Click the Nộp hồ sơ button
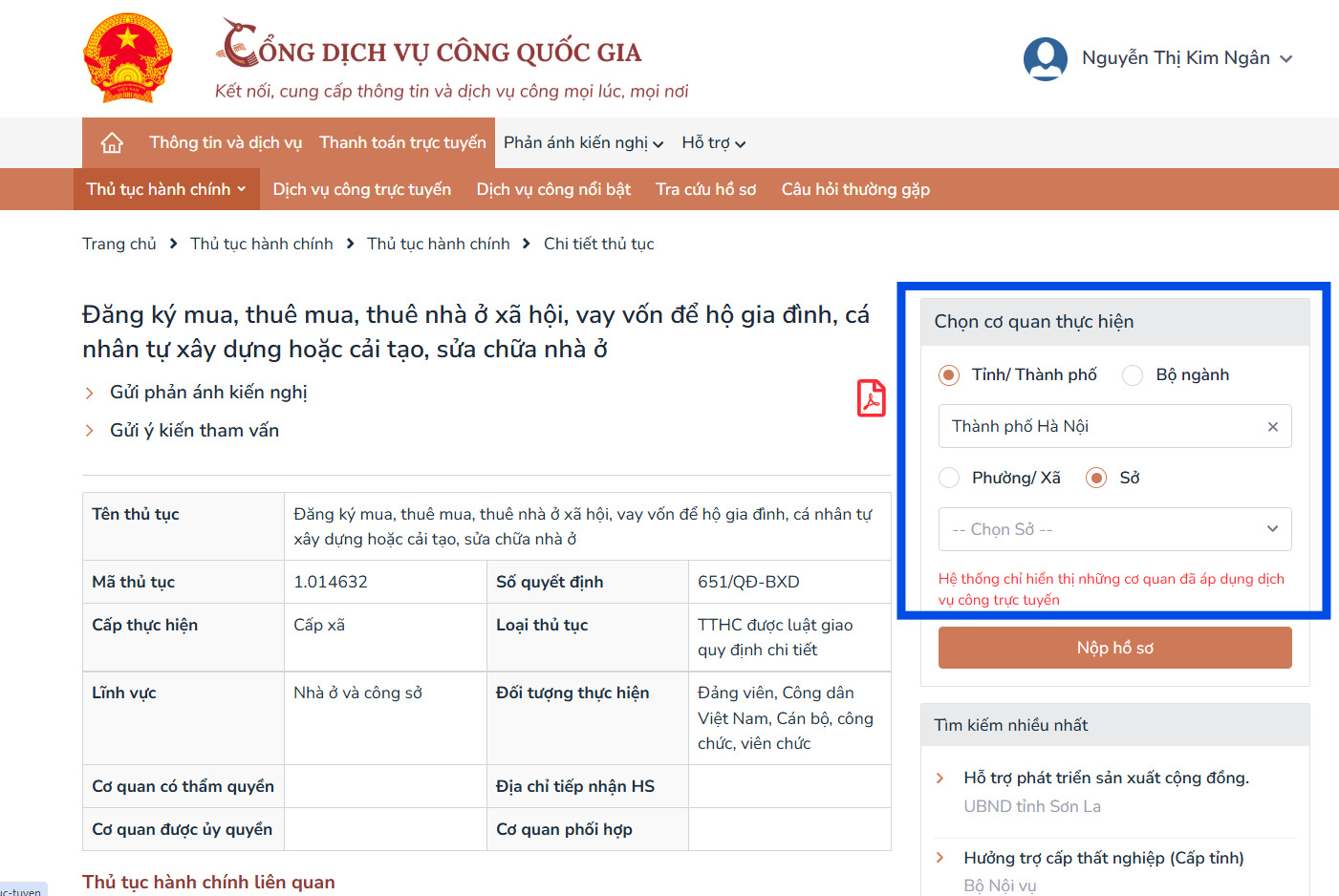This screenshot has height=896, width=1339. [1114, 648]
